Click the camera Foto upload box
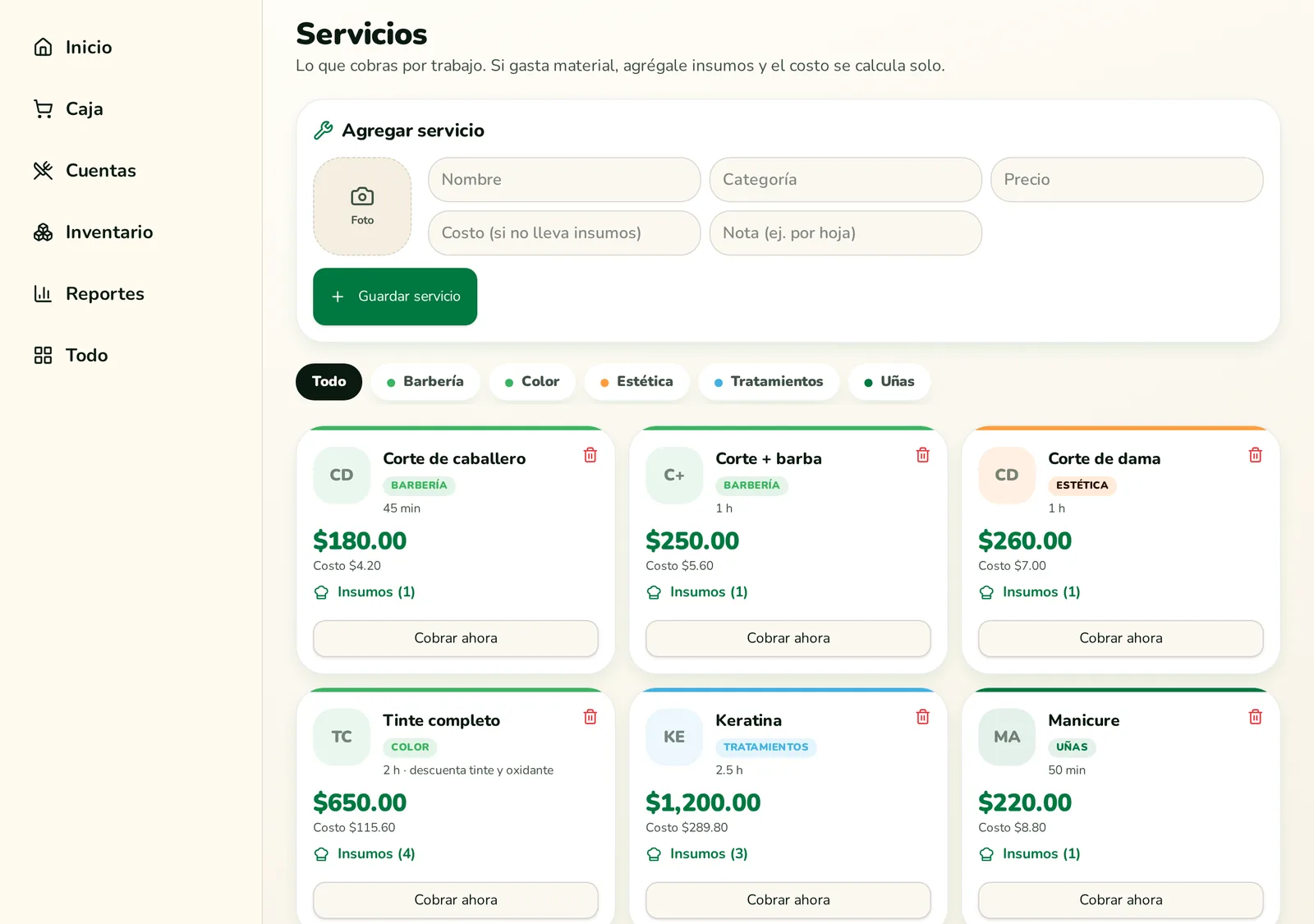Viewport: 1314px width, 924px height. (362, 206)
